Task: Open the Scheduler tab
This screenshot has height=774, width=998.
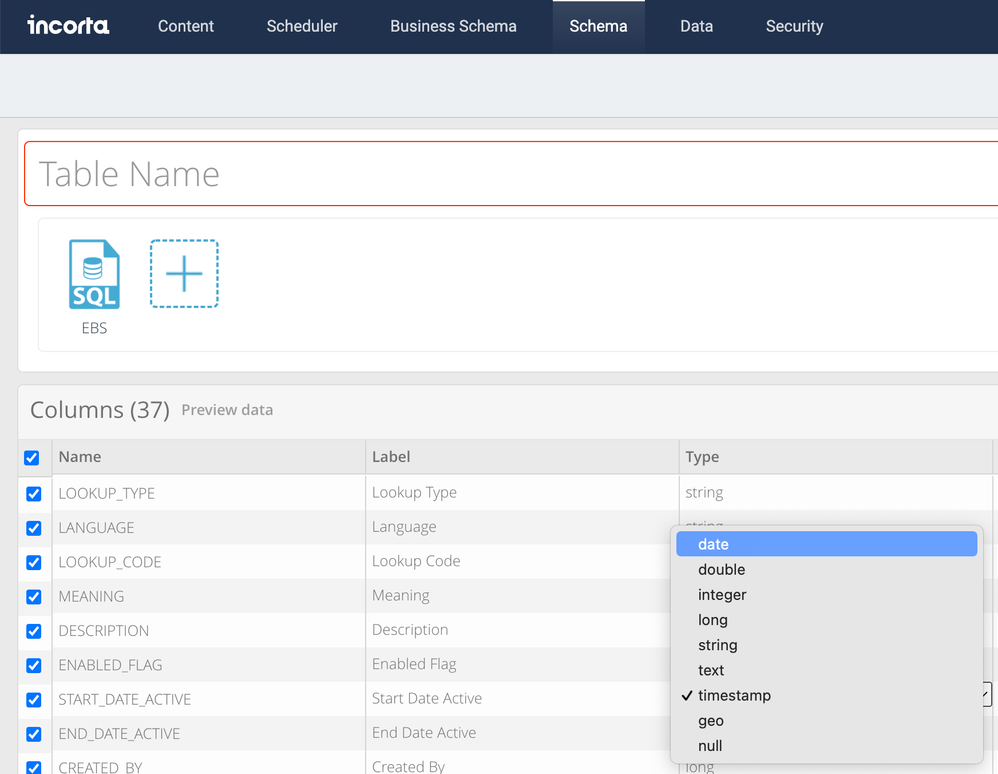Action: tap(302, 27)
